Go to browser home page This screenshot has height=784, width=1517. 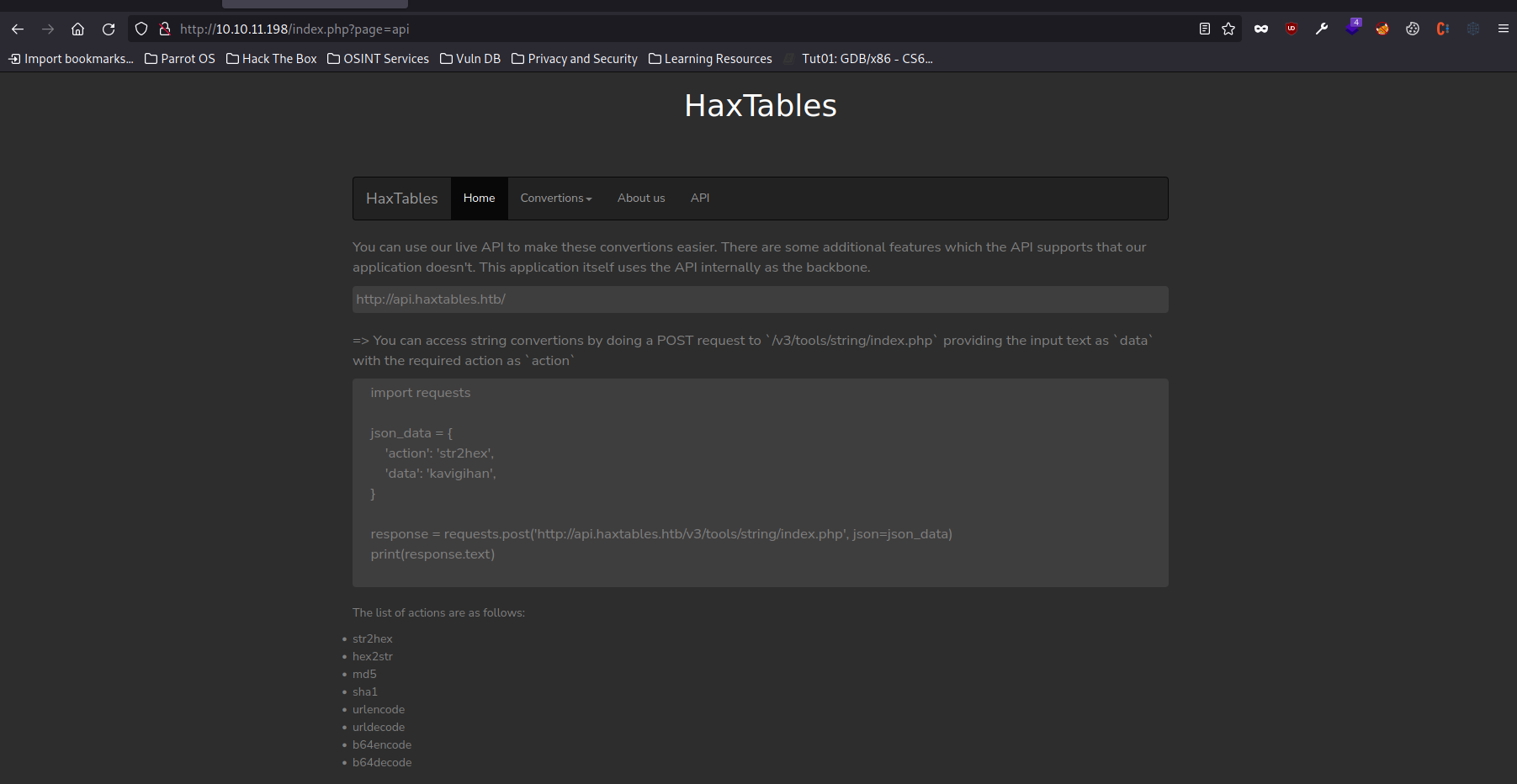point(78,29)
